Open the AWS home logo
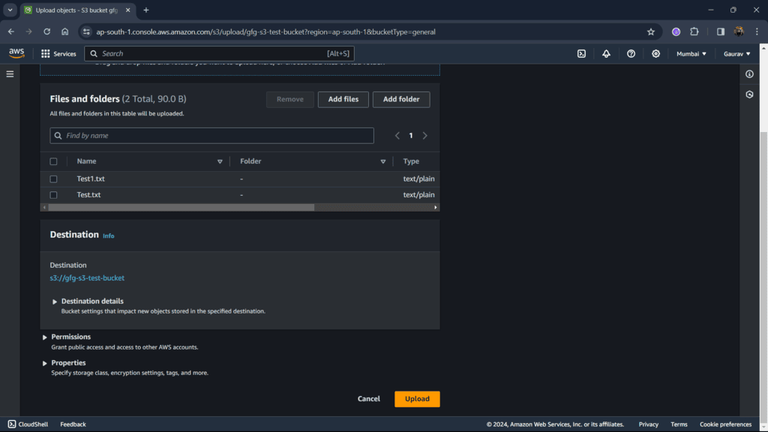 (16, 53)
